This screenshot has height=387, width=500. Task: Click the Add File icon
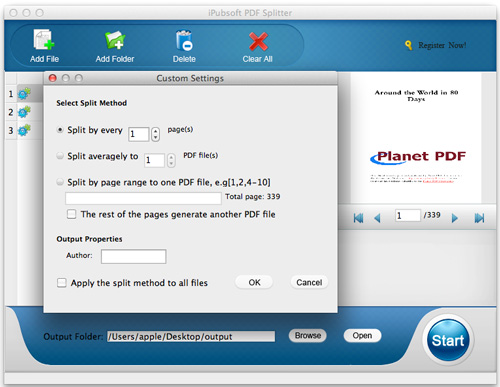[x=44, y=40]
